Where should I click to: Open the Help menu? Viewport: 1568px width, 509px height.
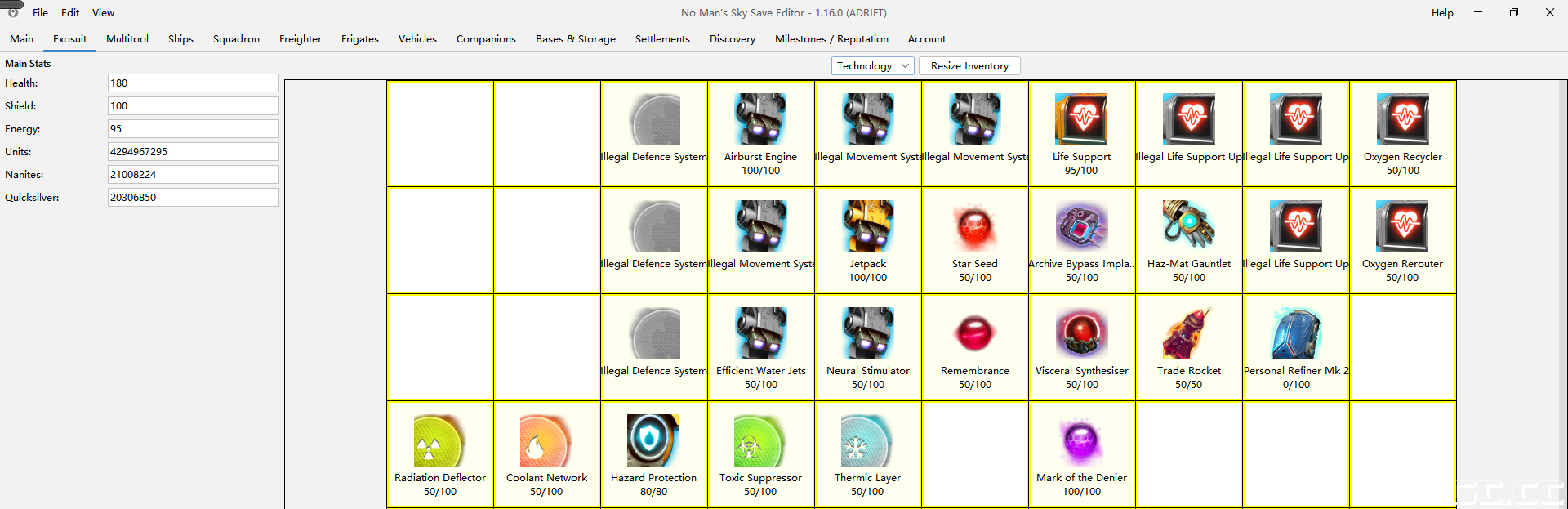click(1442, 12)
